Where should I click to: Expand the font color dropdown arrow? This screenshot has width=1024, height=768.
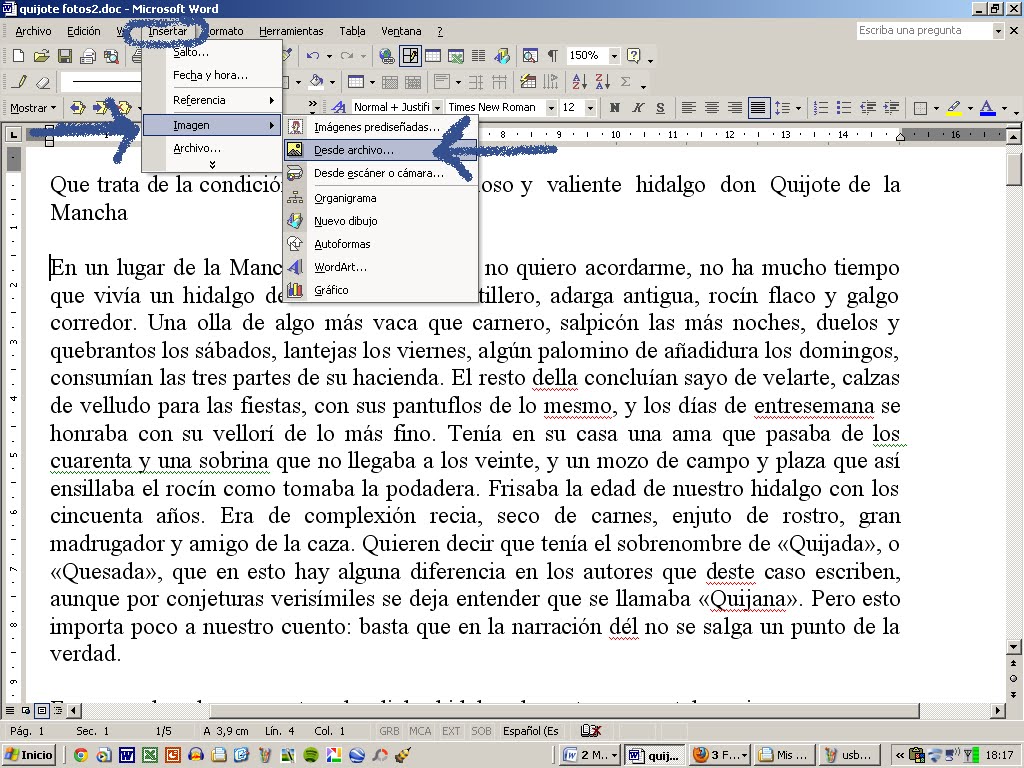tap(1004, 108)
